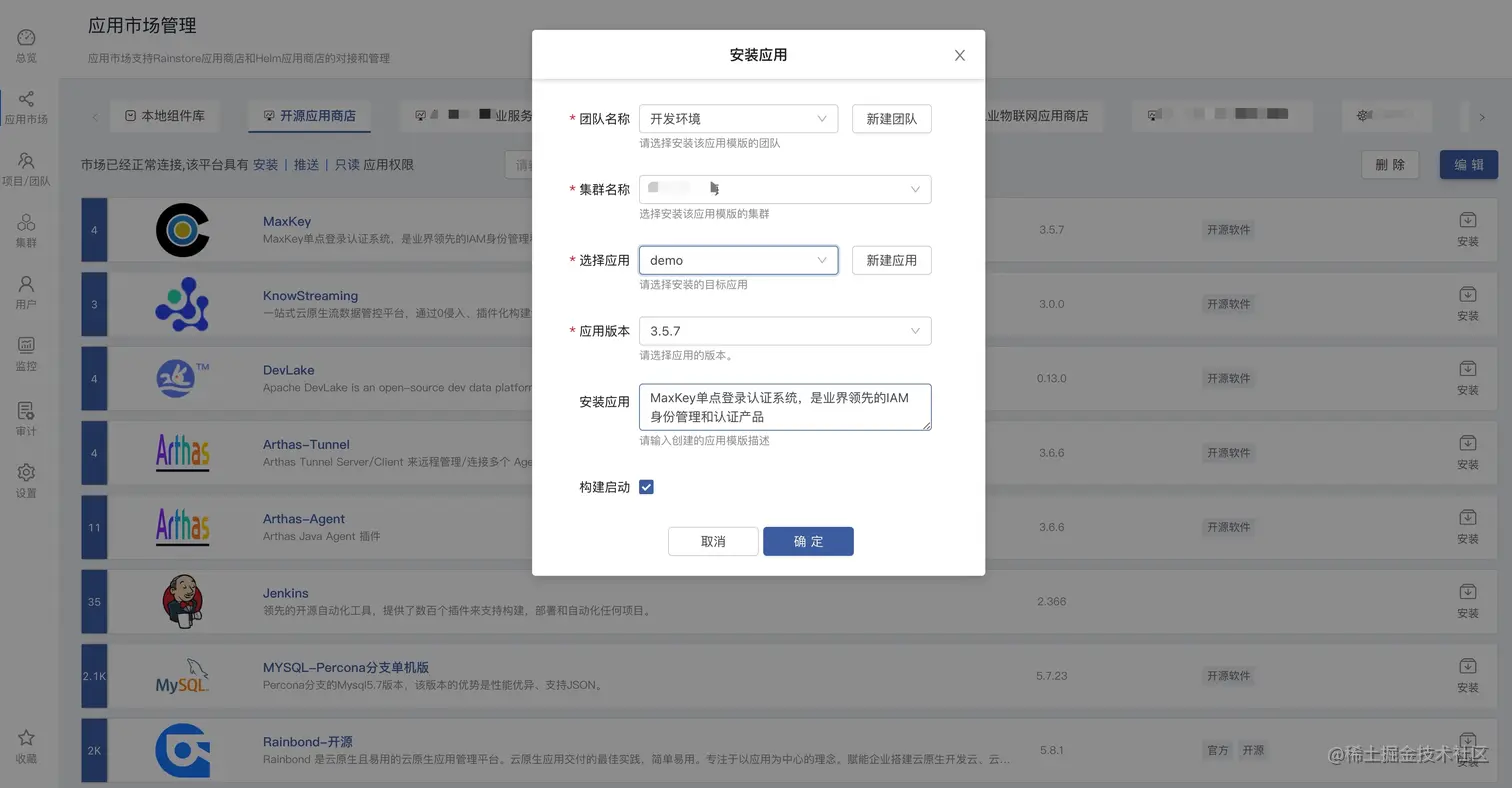Click the 新建应用 button

[891, 260]
